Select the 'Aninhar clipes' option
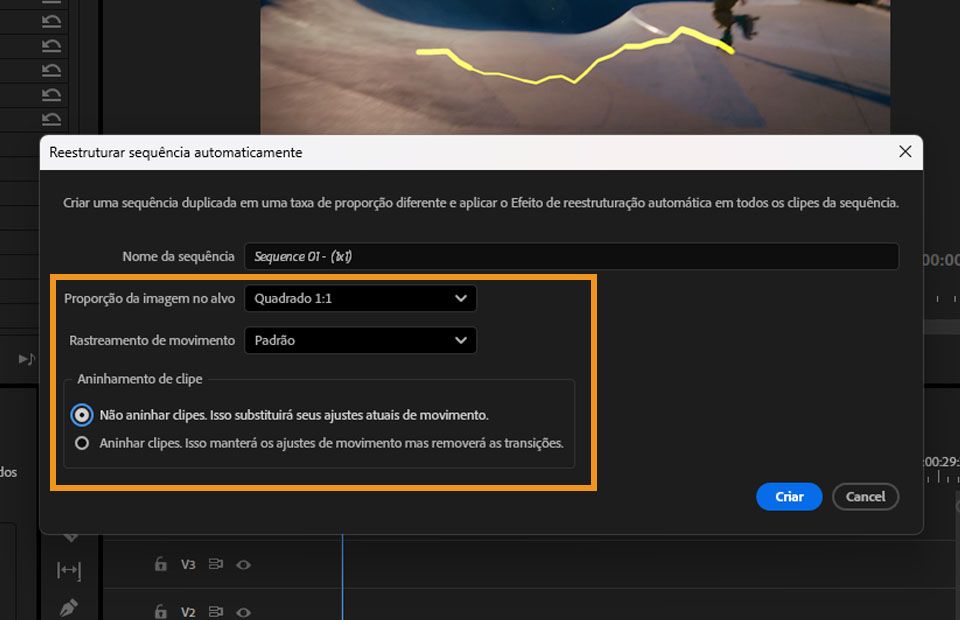The height and width of the screenshot is (620, 960). pos(82,442)
